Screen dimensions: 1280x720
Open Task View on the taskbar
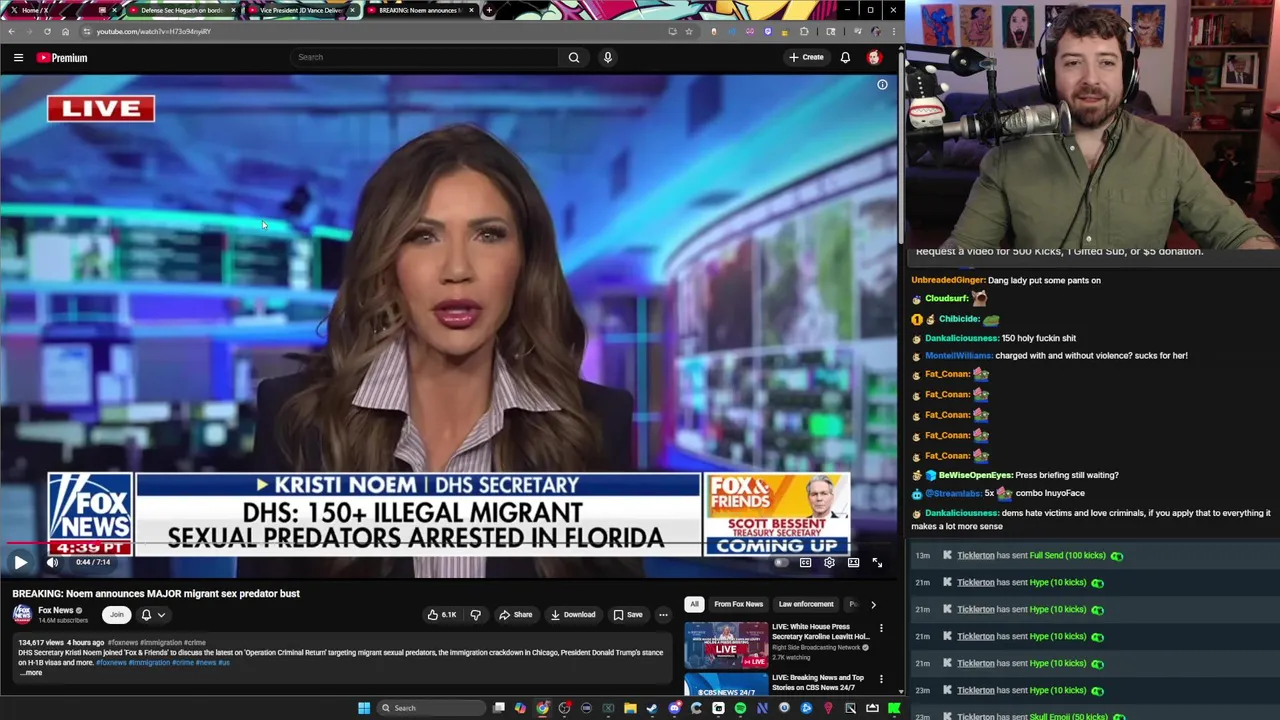coord(499,708)
